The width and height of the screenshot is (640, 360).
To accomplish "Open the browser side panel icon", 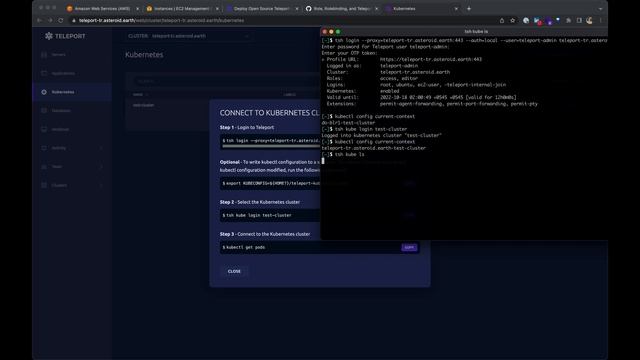I will click(x=579, y=20).
